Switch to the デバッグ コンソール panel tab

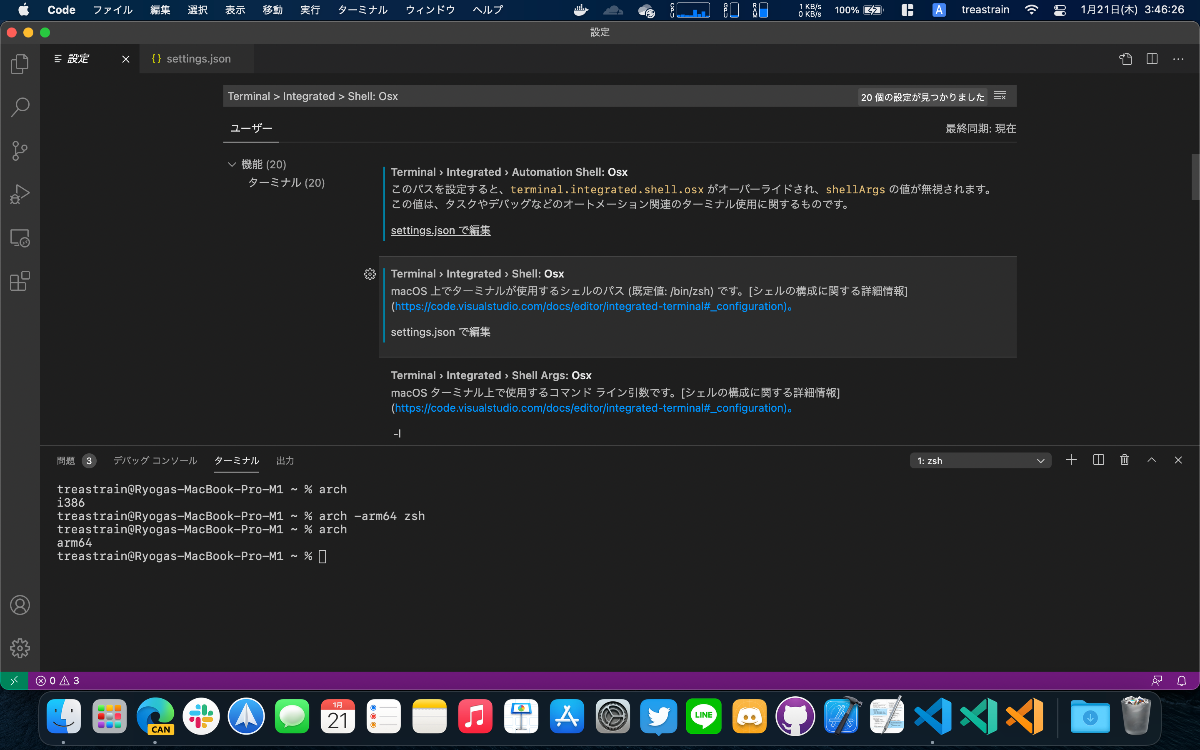(x=155, y=461)
